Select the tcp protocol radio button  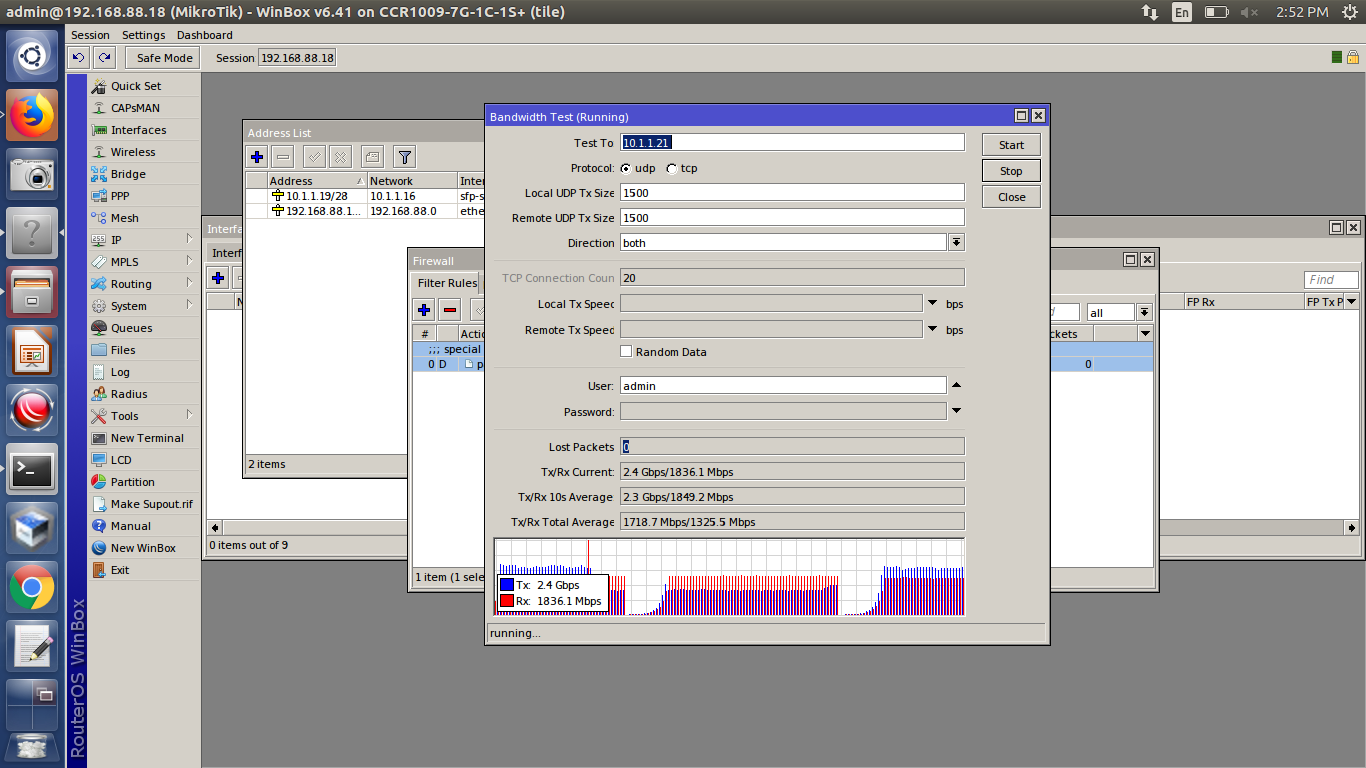pos(672,168)
